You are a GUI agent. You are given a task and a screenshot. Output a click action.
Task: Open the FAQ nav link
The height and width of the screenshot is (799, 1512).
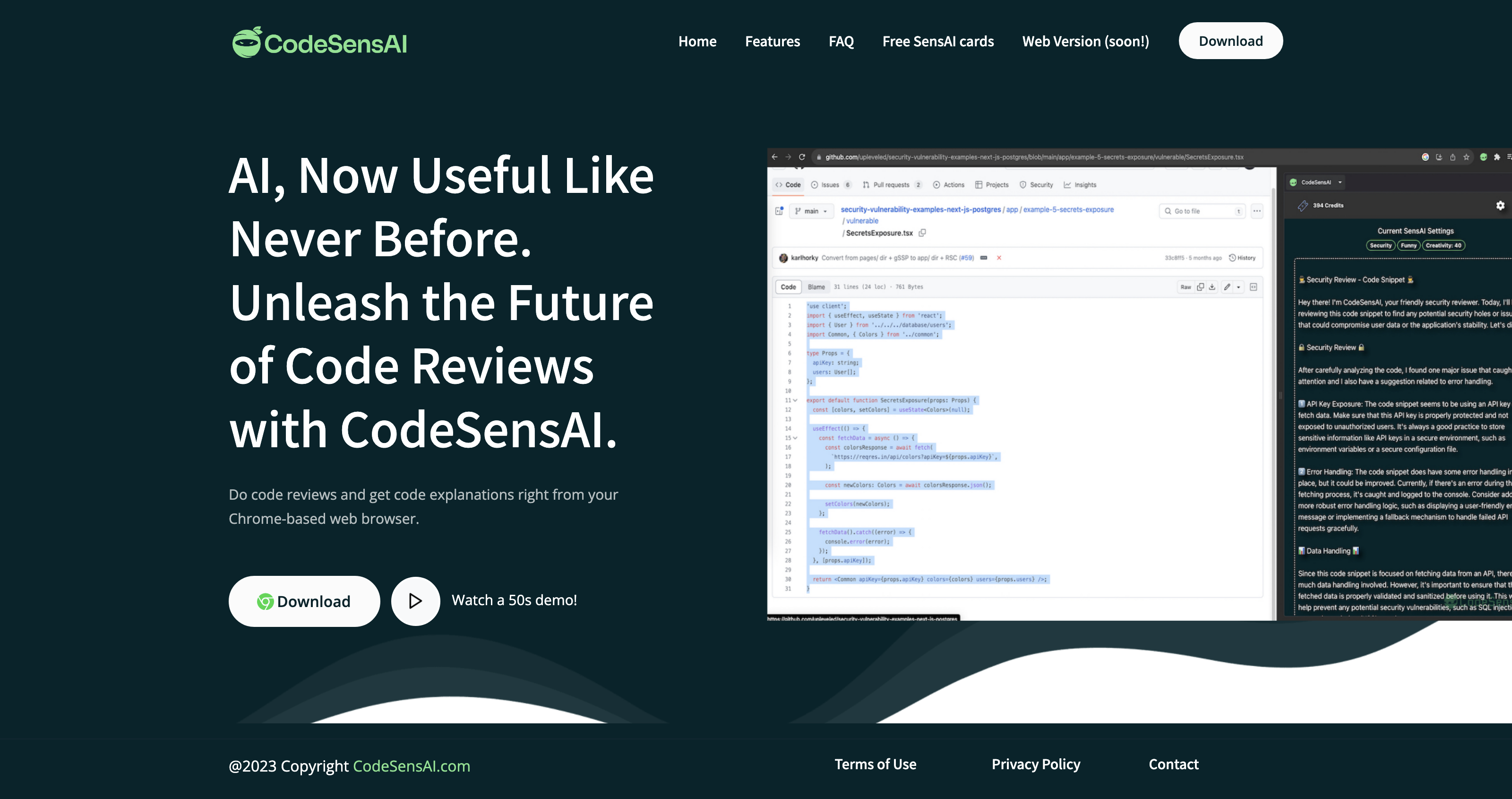coord(841,41)
